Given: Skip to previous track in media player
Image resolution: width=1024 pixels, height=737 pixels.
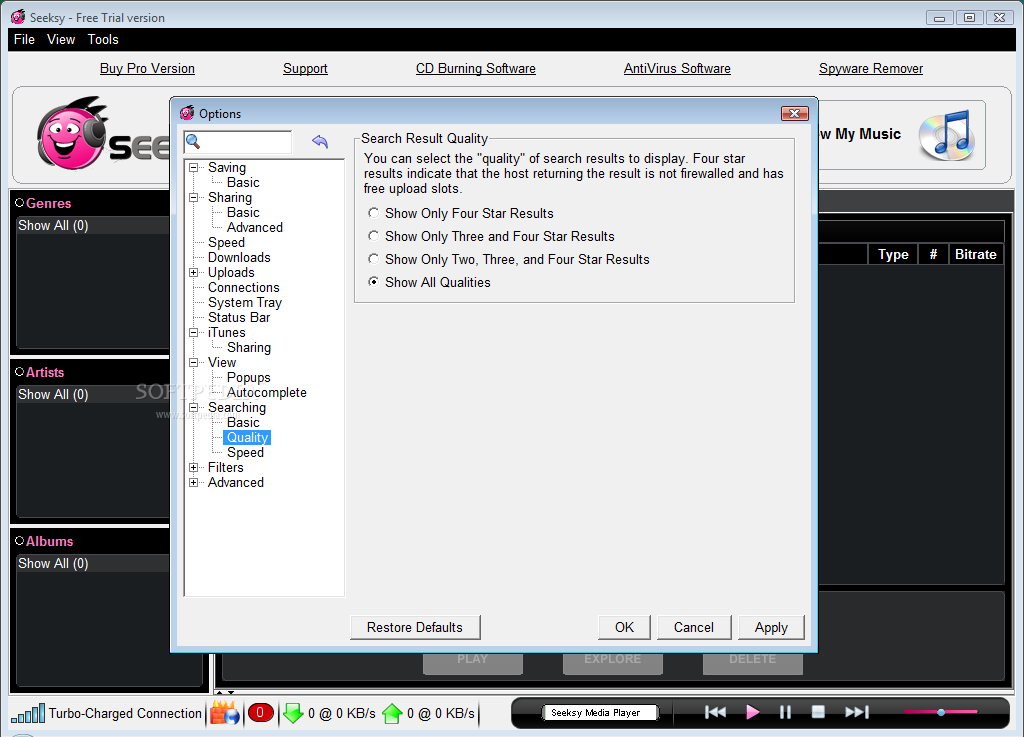Looking at the screenshot, I should click(715, 712).
